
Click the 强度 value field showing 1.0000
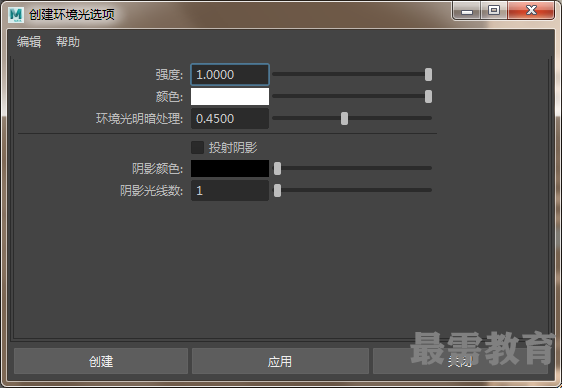pyautogui.click(x=230, y=75)
